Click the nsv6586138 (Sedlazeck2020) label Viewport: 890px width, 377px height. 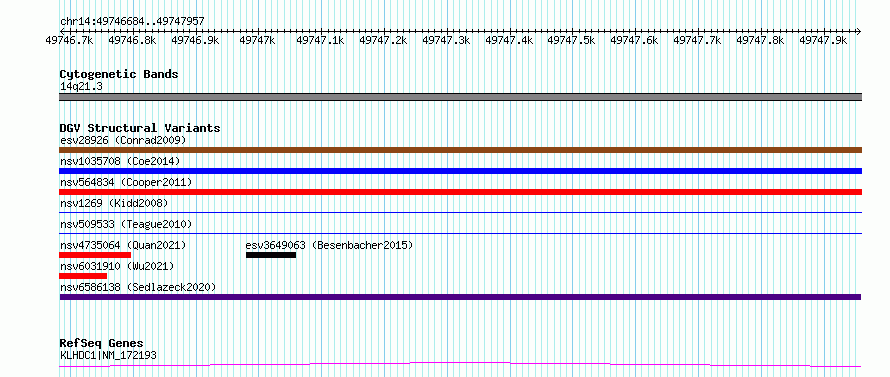click(x=138, y=287)
